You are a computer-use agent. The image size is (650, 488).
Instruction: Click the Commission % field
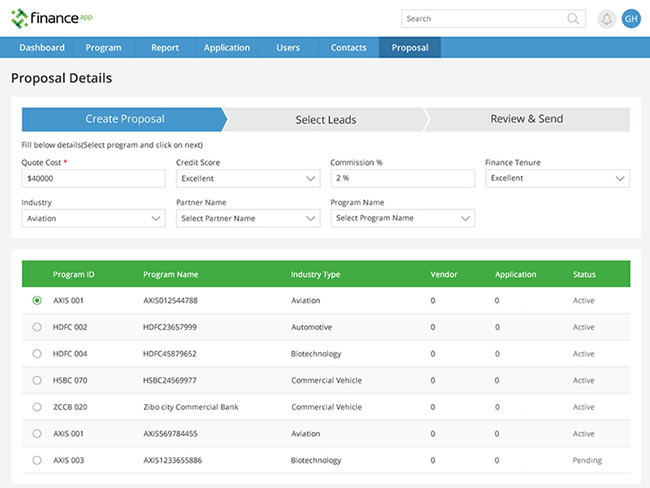pos(403,178)
